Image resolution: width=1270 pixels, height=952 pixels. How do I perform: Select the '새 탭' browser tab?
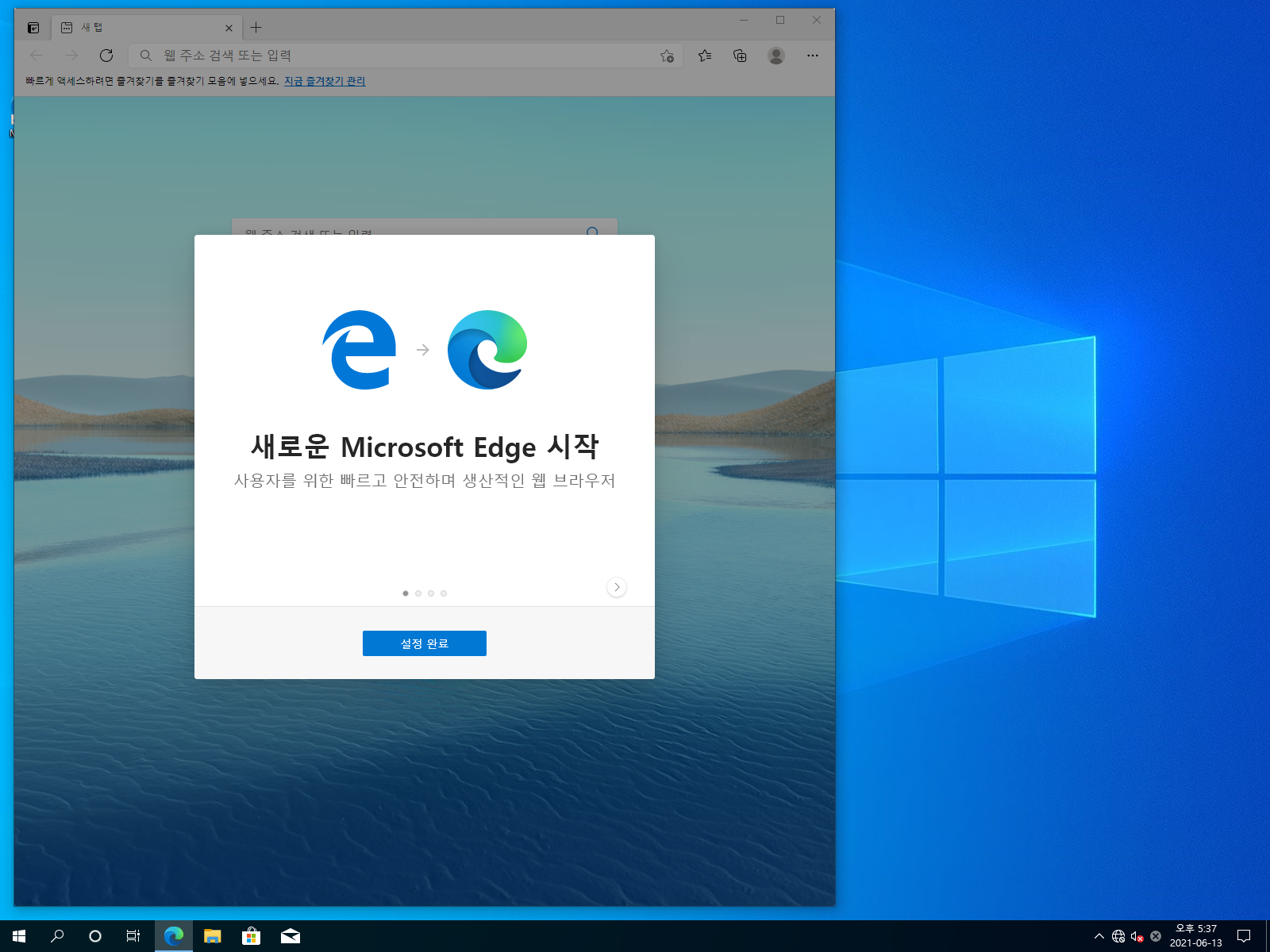click(147, 28)
